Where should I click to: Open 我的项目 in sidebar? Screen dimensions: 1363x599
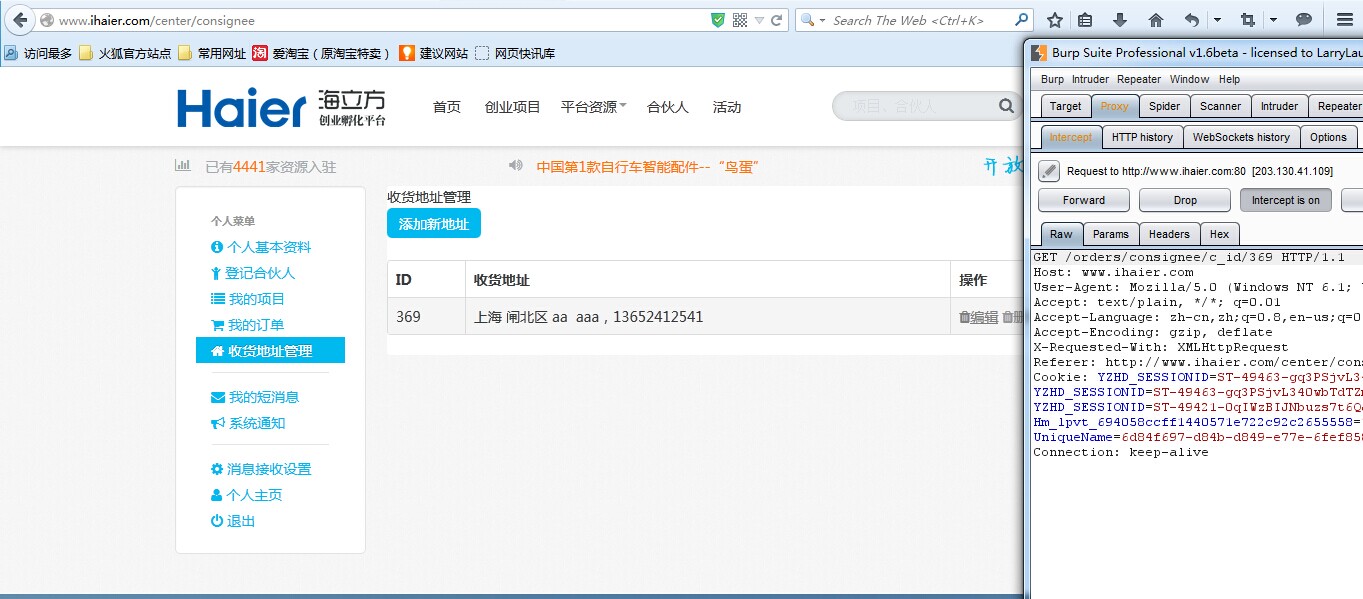pos(248,299)
